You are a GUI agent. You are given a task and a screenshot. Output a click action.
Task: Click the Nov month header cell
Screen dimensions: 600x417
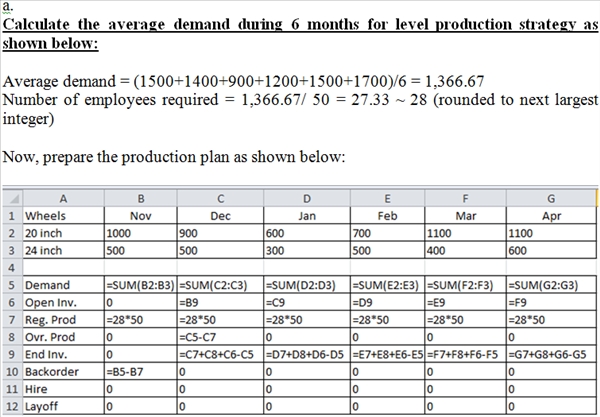[x=140, y=214]
